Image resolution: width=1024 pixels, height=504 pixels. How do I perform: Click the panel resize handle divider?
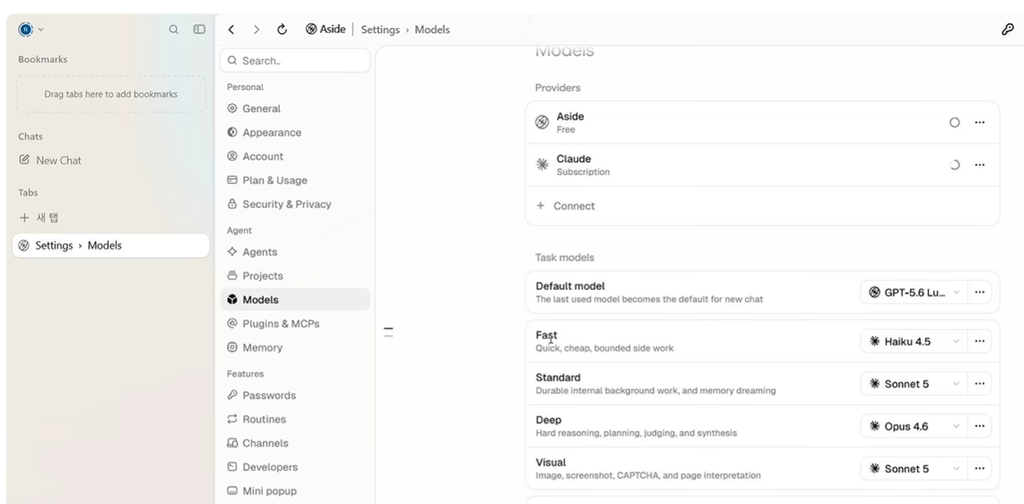(389, 332)
